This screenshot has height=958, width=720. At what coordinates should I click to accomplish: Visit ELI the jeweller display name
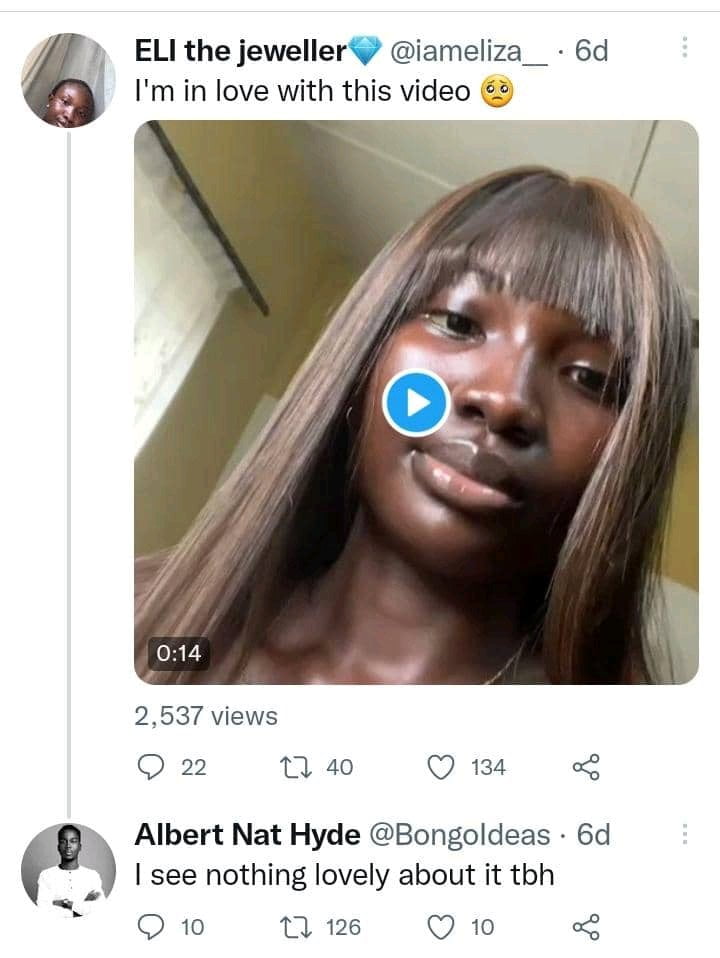click(241, 51)
